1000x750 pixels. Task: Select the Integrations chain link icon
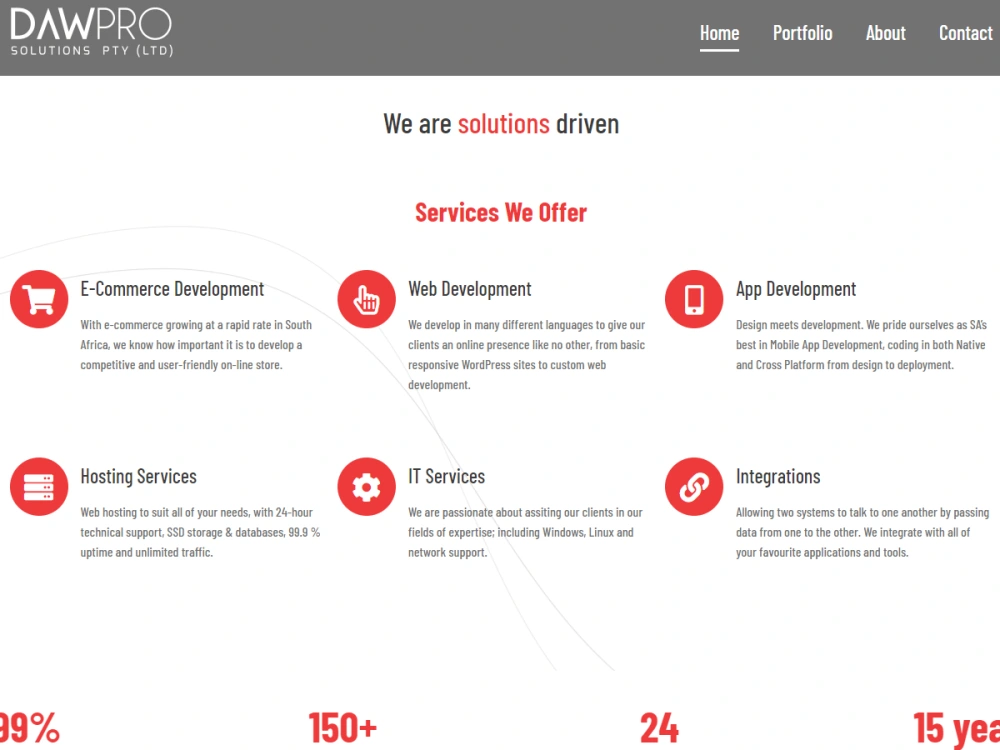click(x=694, y=486)
